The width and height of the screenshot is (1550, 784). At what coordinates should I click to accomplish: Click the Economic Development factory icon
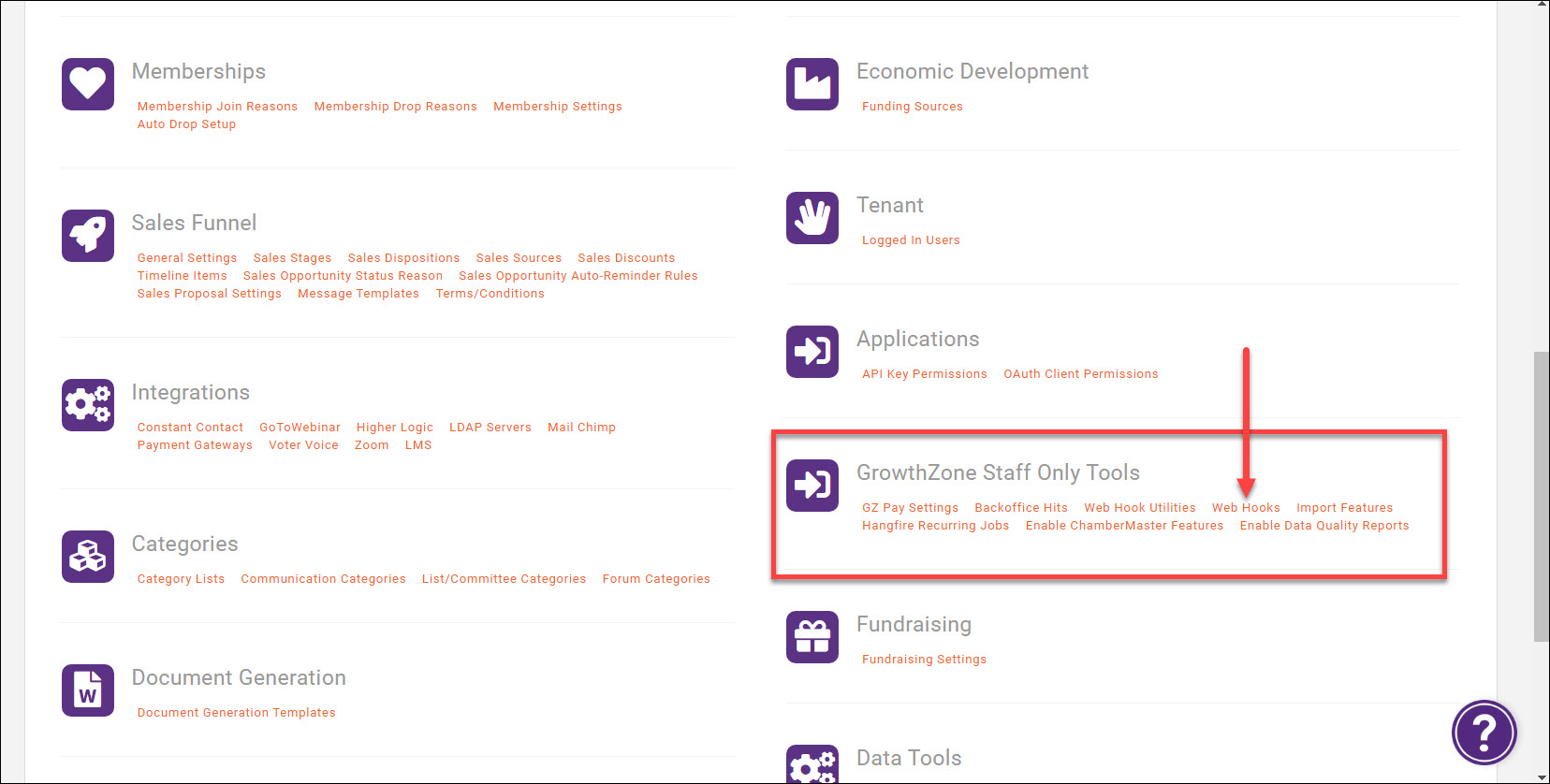(812, 84)
